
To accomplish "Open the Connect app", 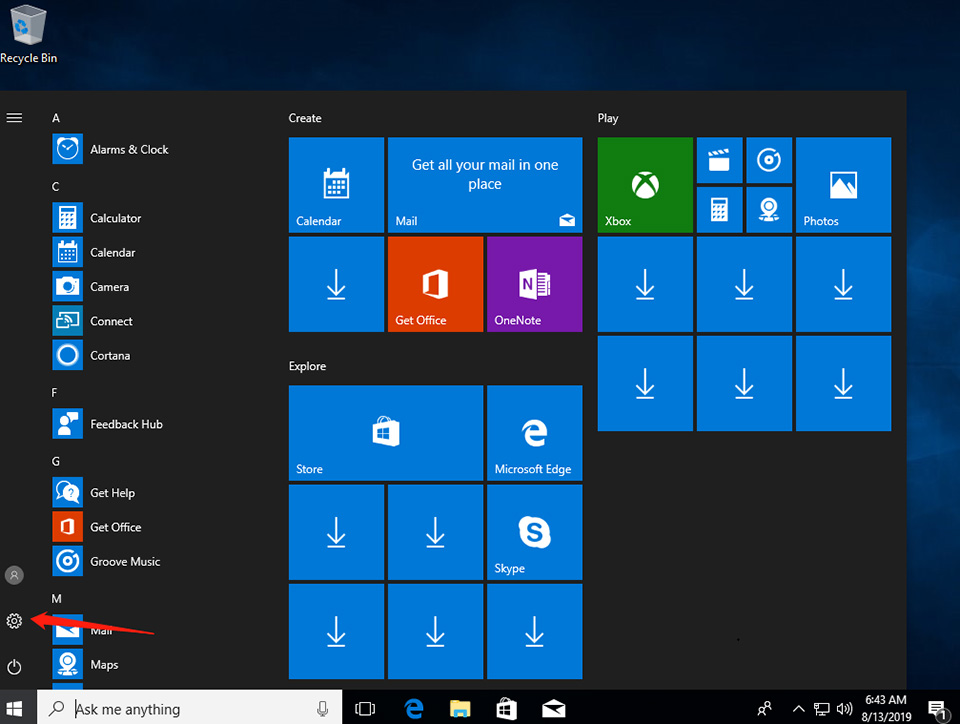I will (x=92, y=321).
